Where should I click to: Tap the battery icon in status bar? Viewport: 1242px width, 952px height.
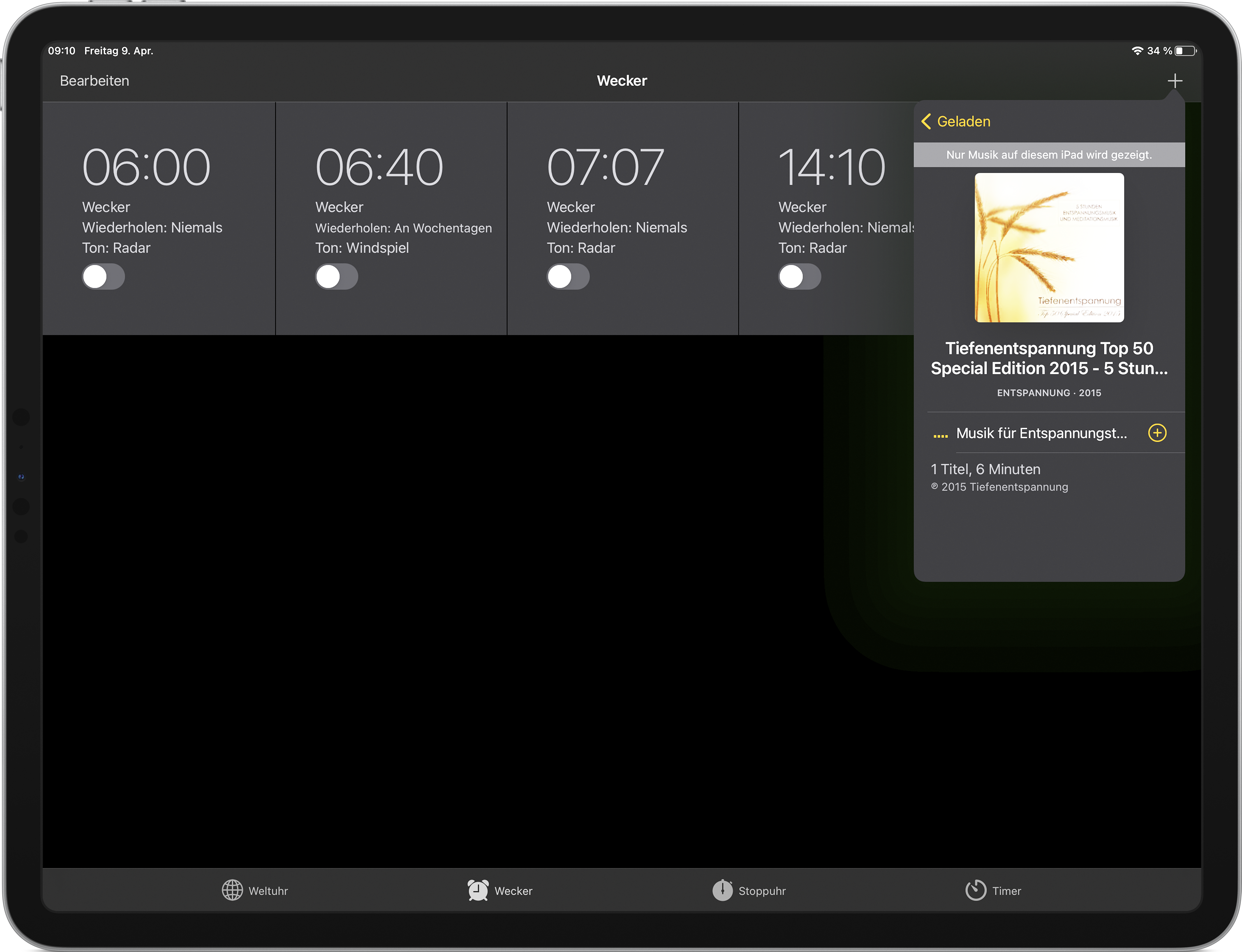pos(1185,51)
